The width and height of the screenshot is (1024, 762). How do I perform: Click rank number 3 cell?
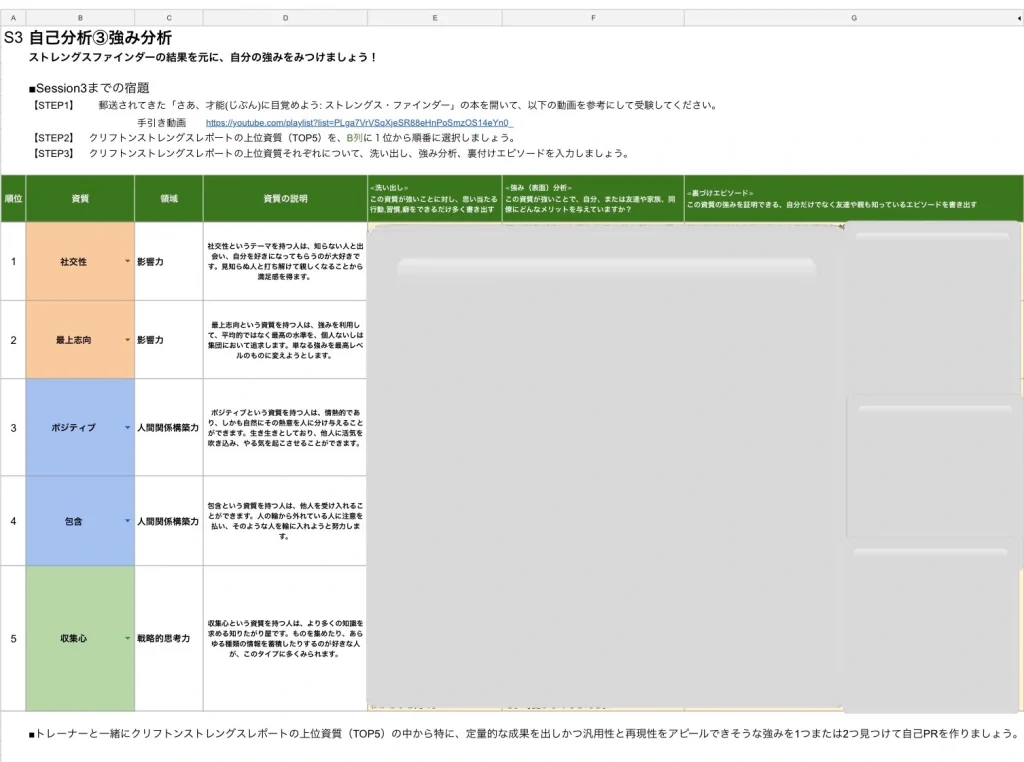pyautogui.click(x=13, y=428)
